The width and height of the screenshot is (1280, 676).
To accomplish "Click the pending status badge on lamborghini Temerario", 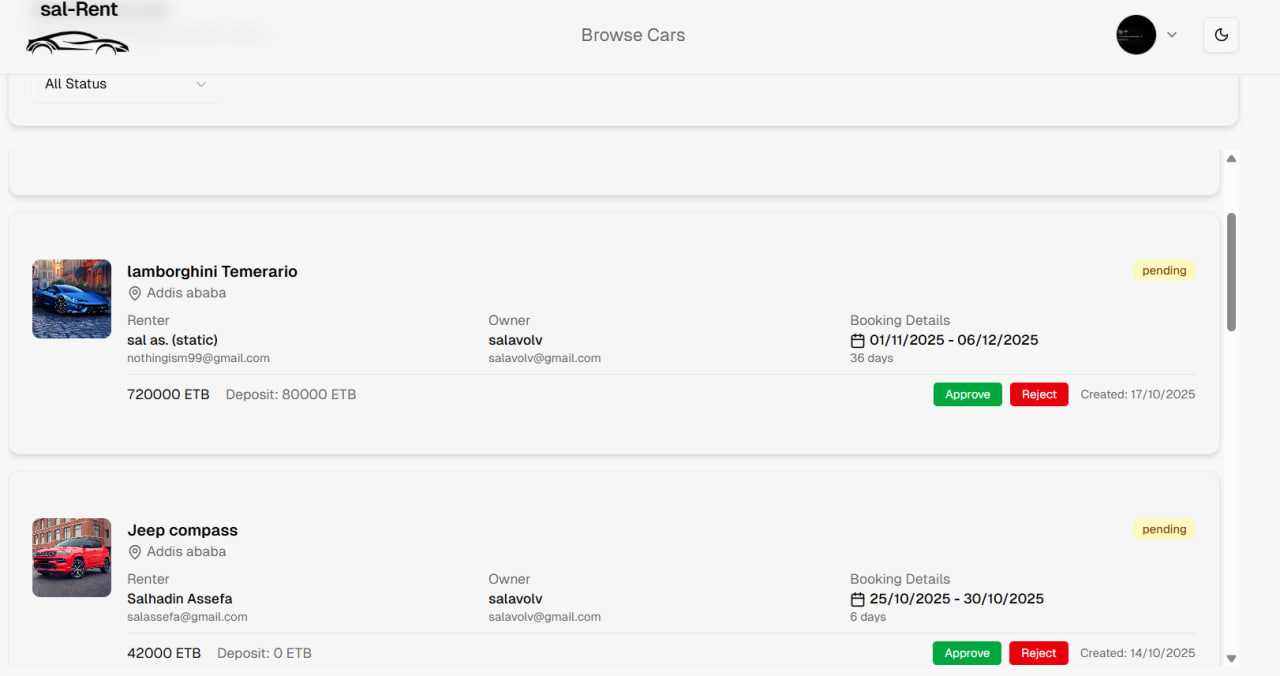I will click(x=1164, y=270).
